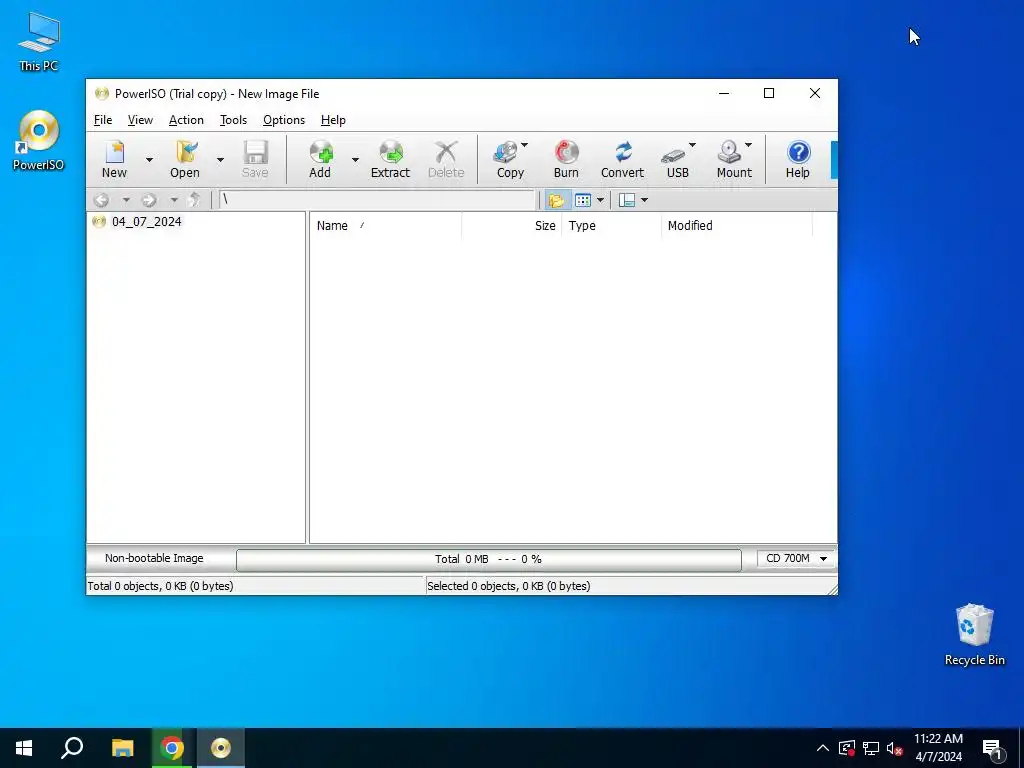Open an image file with Open icon
The width and height of the screenshot is (1024, 768).
[185, 159]
